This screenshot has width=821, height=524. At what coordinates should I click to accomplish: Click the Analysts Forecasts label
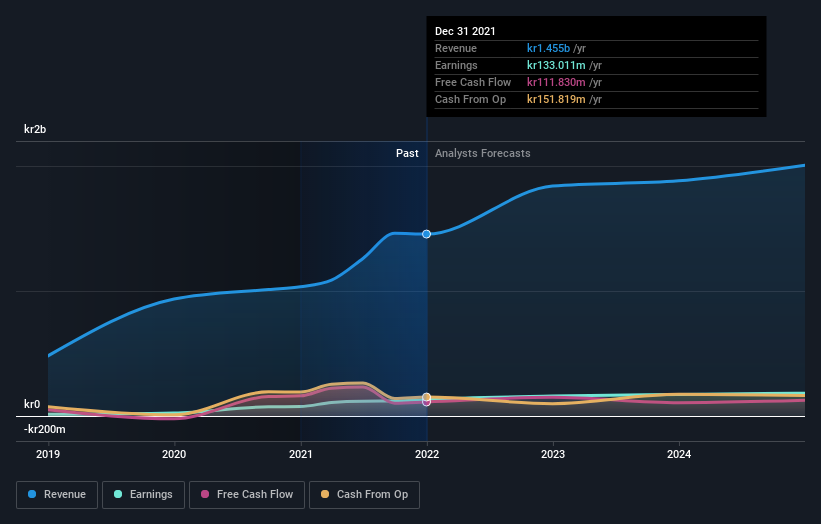click(x=483, y=153)
